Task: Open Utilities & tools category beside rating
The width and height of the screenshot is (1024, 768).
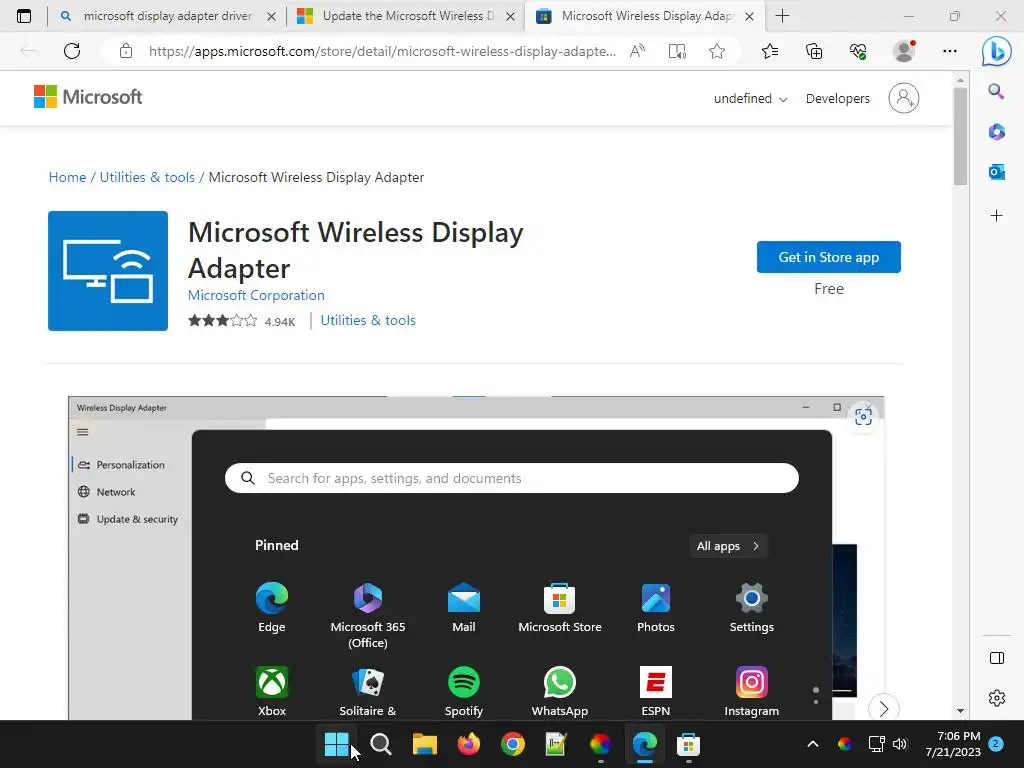Action: pyautogui.click(x=368, y=320)
